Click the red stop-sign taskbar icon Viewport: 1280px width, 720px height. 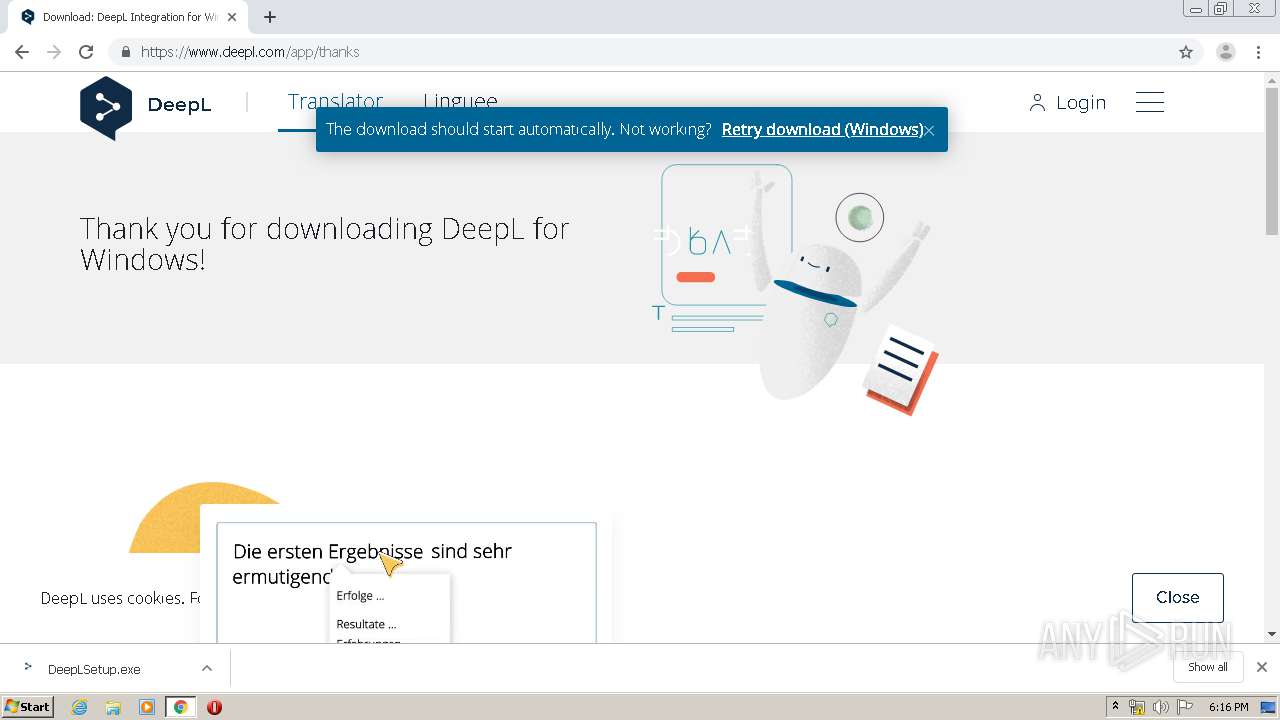(x=214, y=707)
